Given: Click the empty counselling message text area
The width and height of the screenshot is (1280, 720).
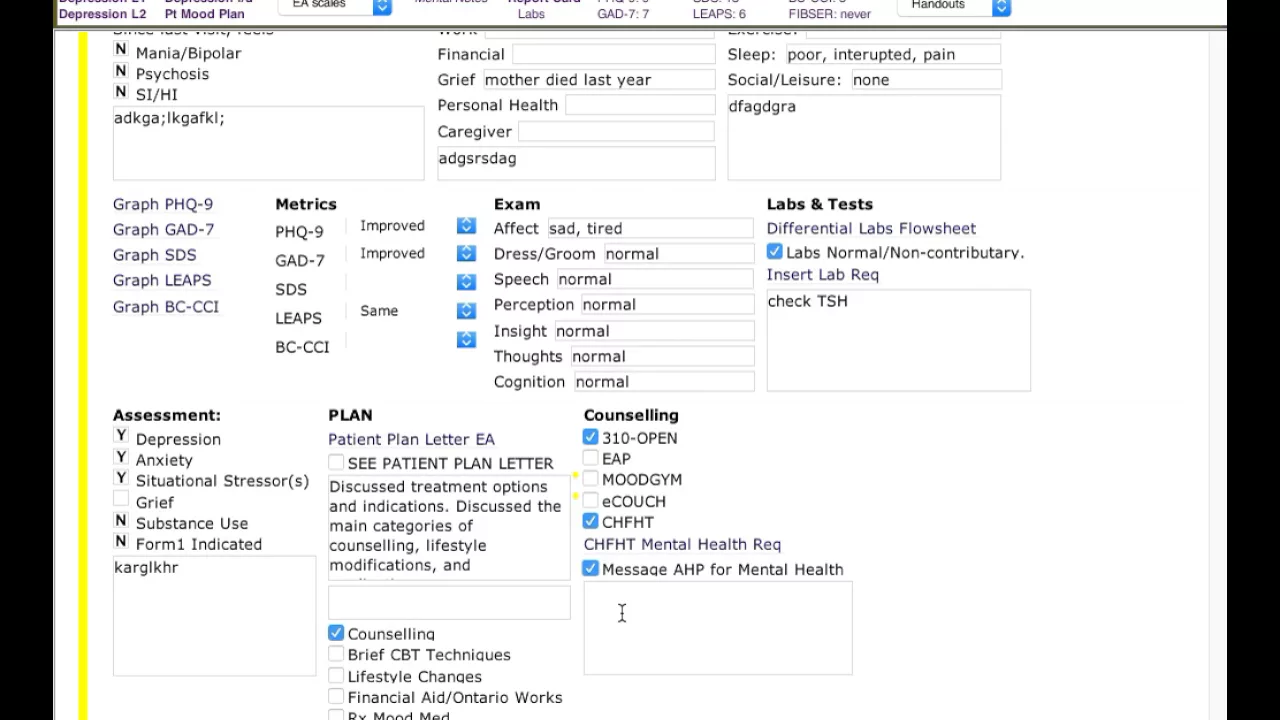Looking at the screenshot, I should (718, 628).
